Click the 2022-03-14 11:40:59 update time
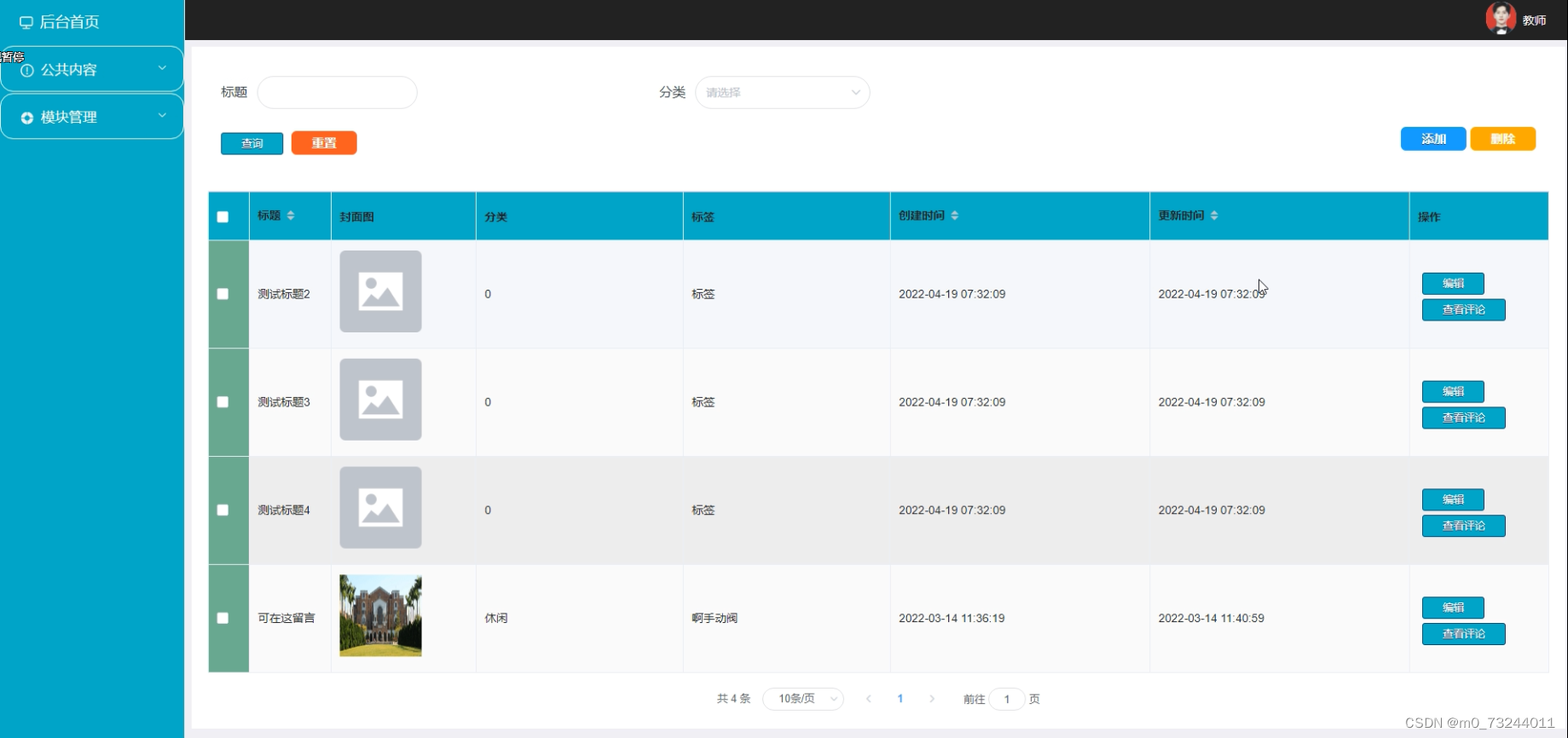The width and height of the screenshot is (1568, 738). (x=1211, y=619)
